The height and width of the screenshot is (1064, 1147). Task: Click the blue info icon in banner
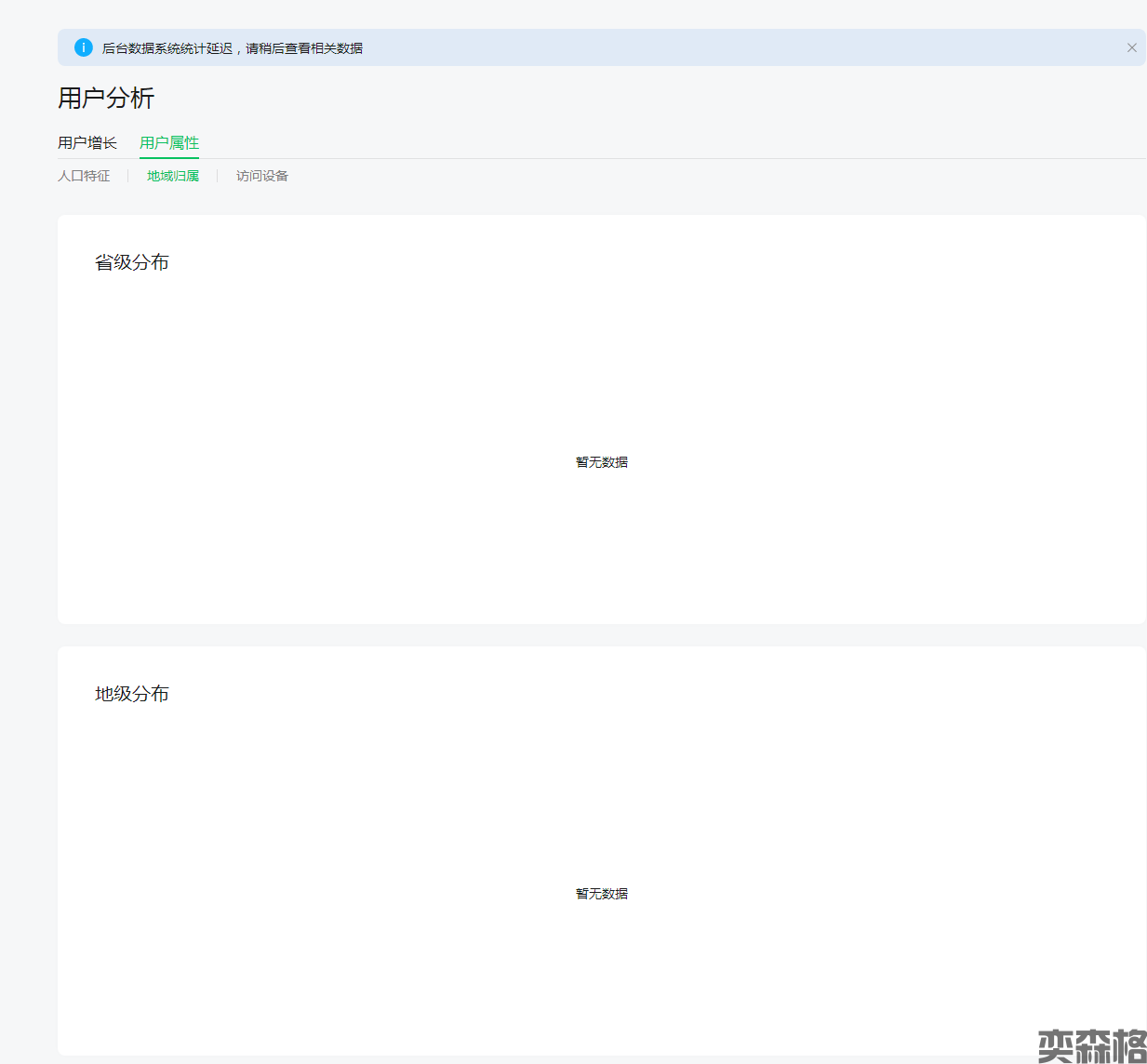[x=84, y=47]
